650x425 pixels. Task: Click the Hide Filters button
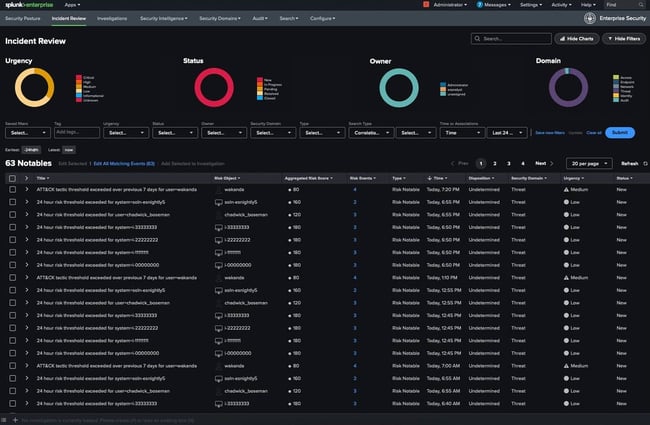(x=622, y=38)
